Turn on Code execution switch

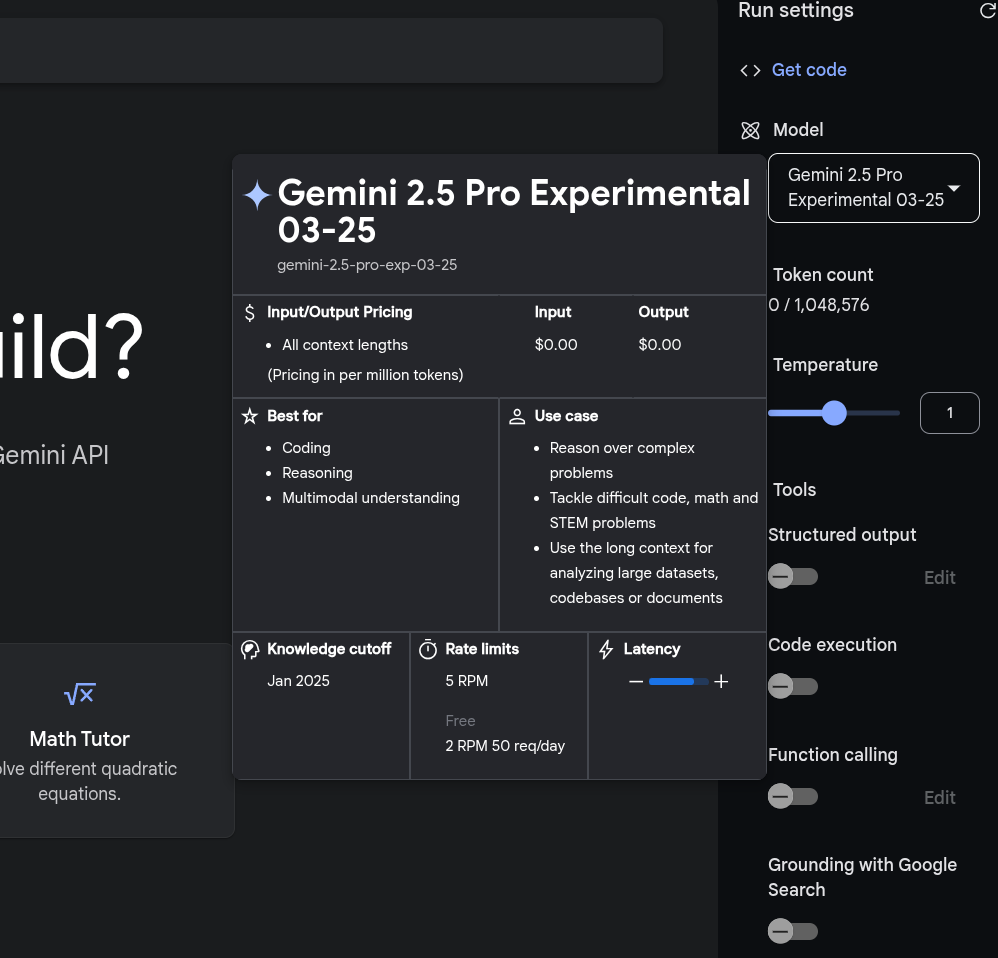click(x=793, y=687)
